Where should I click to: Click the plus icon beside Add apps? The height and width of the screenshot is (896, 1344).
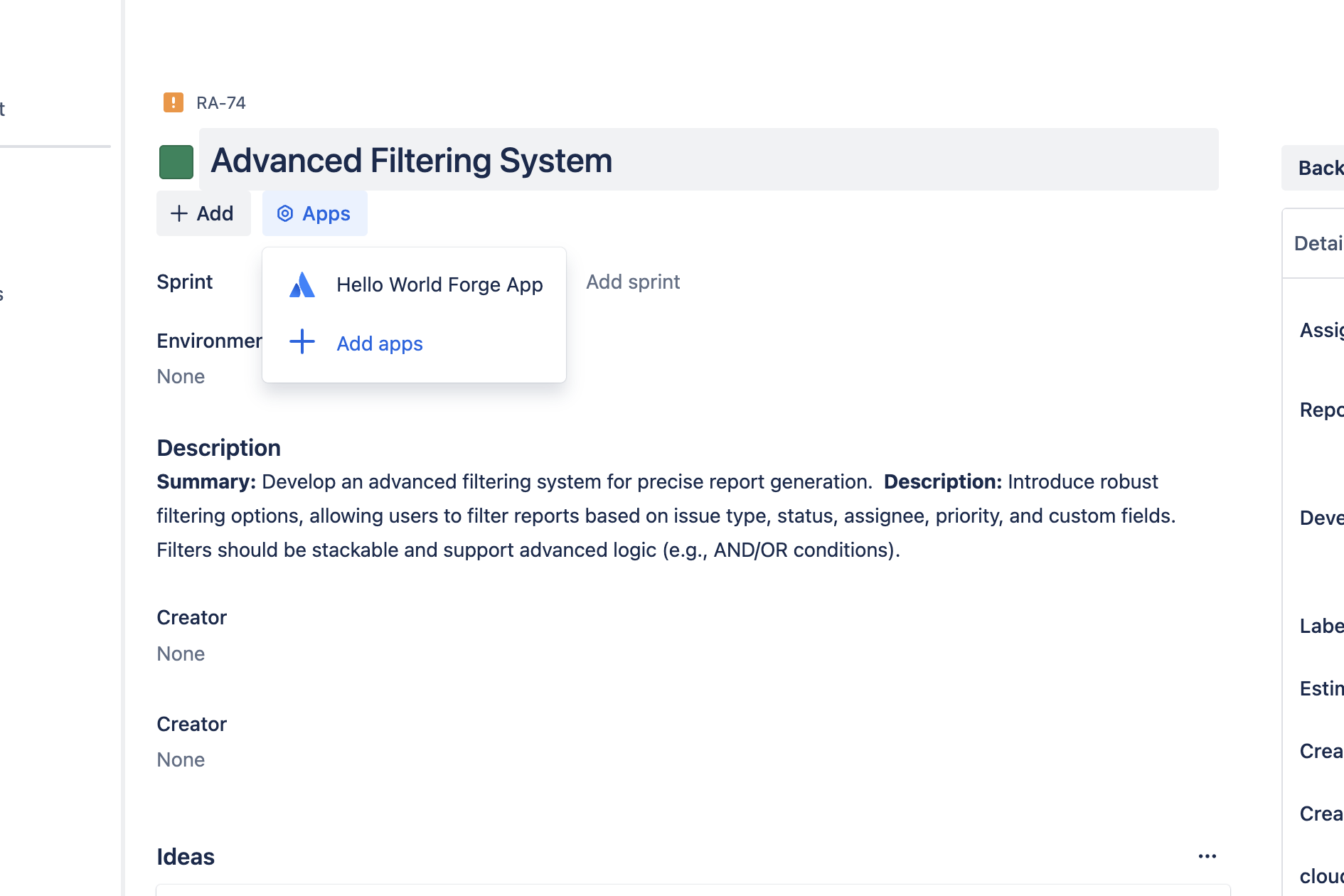click(302, 341)
